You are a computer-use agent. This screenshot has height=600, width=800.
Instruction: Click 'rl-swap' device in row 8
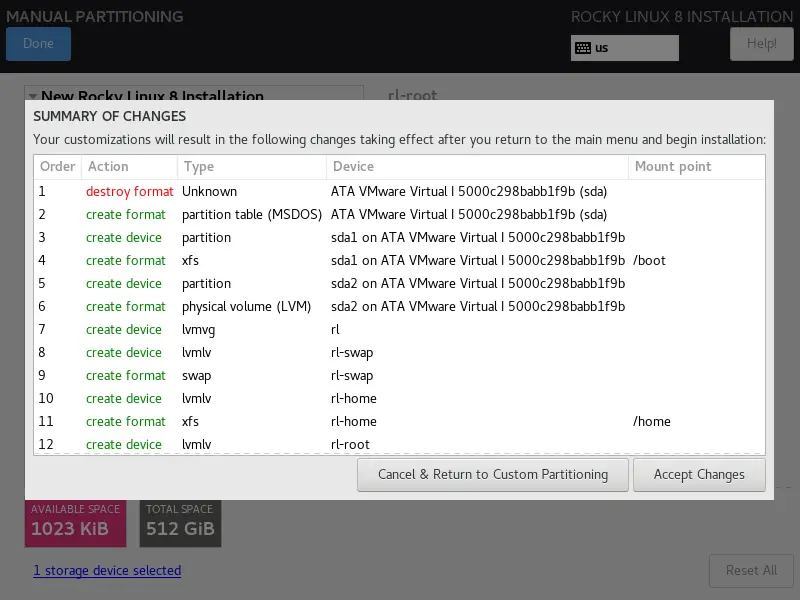pos(352,353)
